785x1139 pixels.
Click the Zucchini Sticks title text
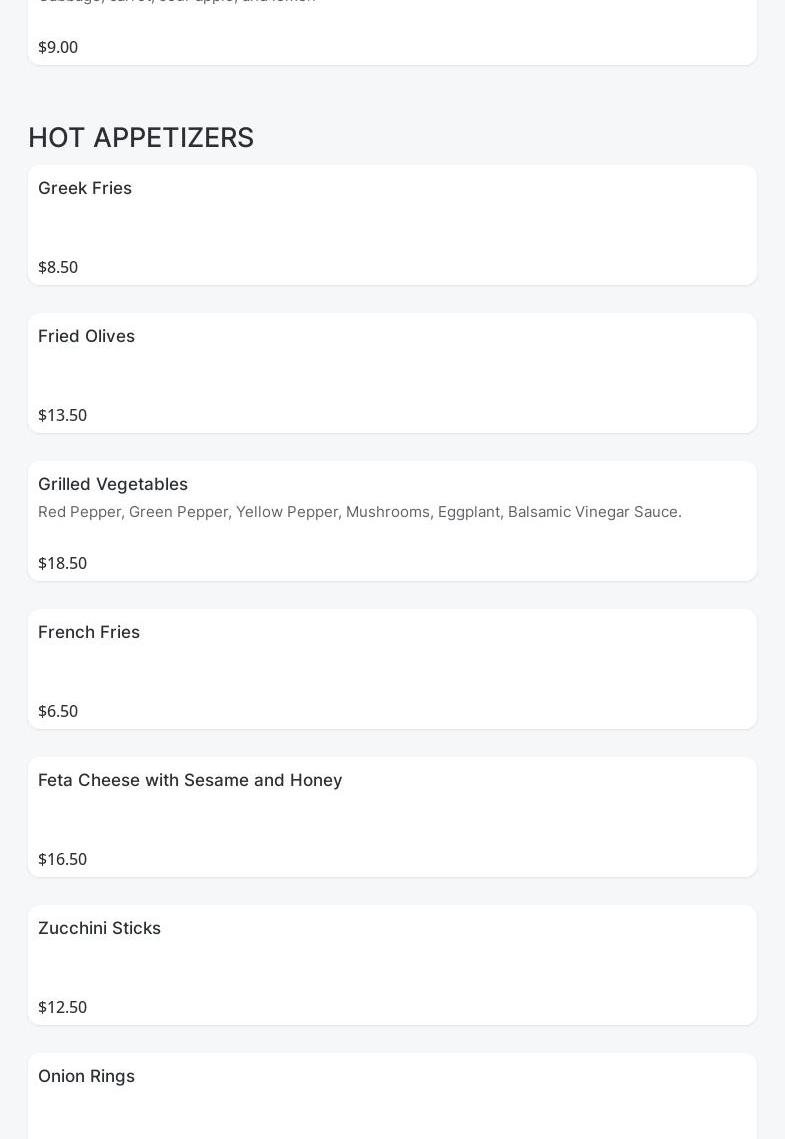pyautogui.click(x=99, y=928)
